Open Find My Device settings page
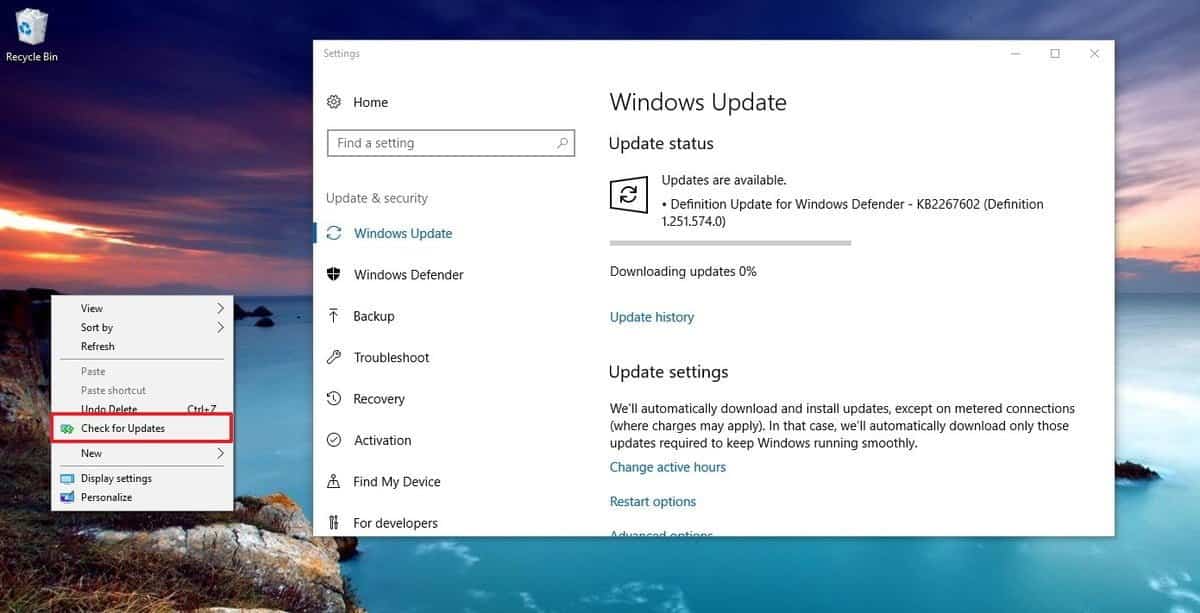The height and width of the screenshot is (613, 1200). click(x=397, y=481)
